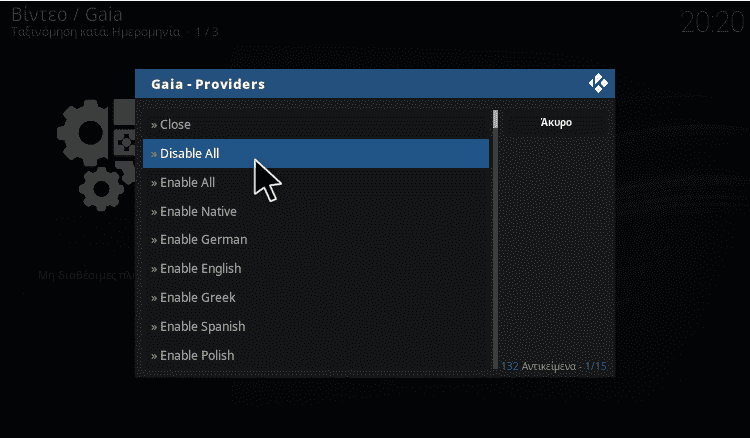Screen dimensions: 750x438
Task: Choose Enable Greek providers
Action: tap(316, 297)
